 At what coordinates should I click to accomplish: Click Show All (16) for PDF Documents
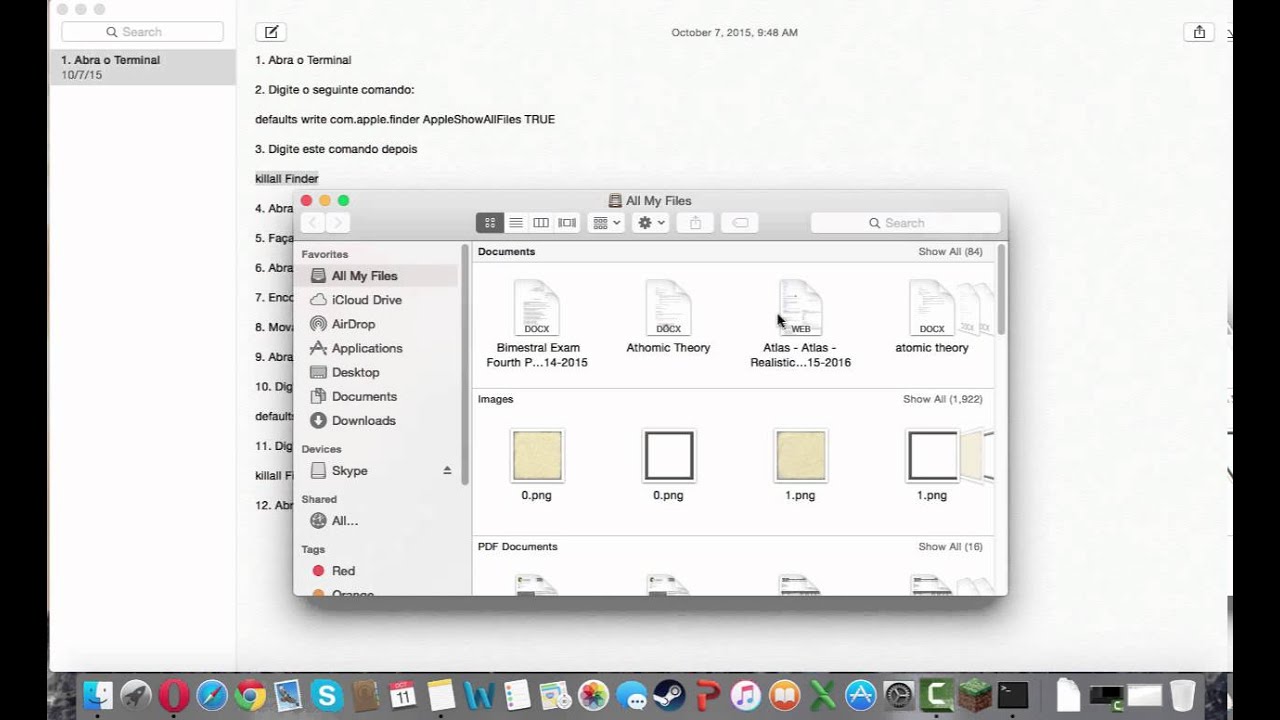950,547
